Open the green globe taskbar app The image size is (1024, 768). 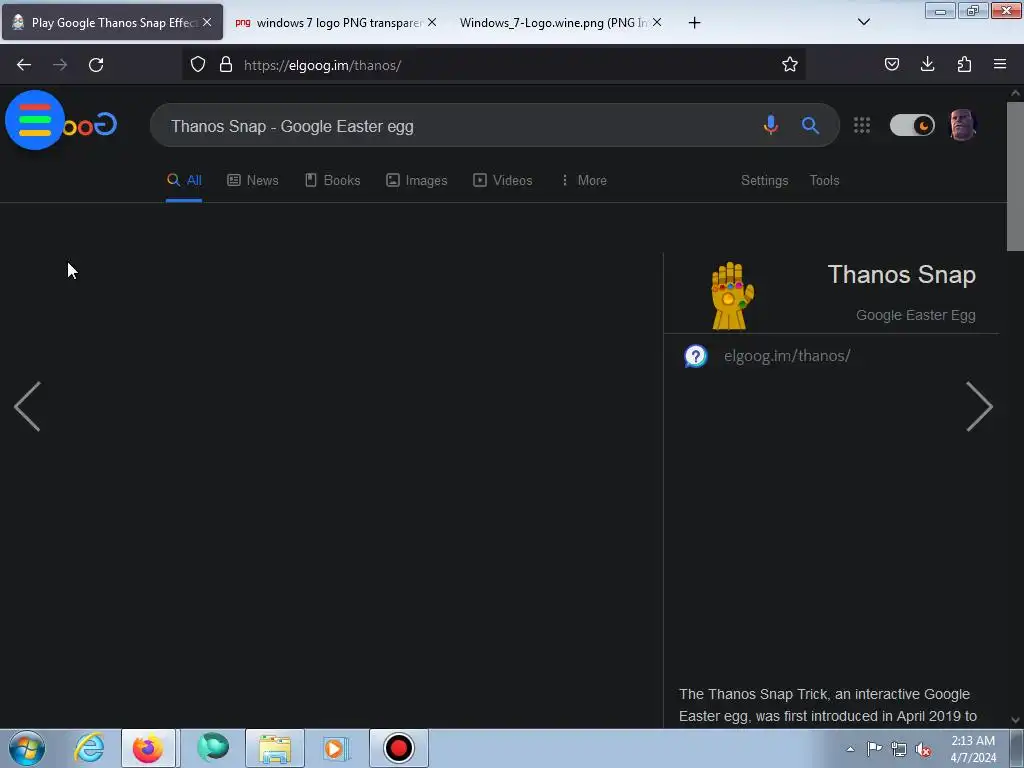tap(213, 748)
